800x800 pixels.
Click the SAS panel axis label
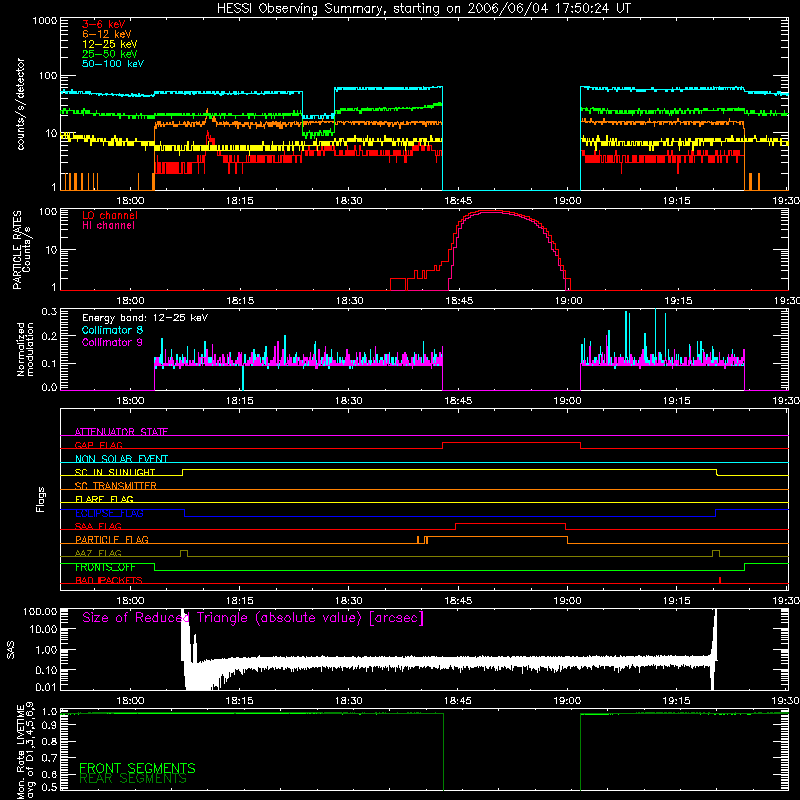pos(11,649)
